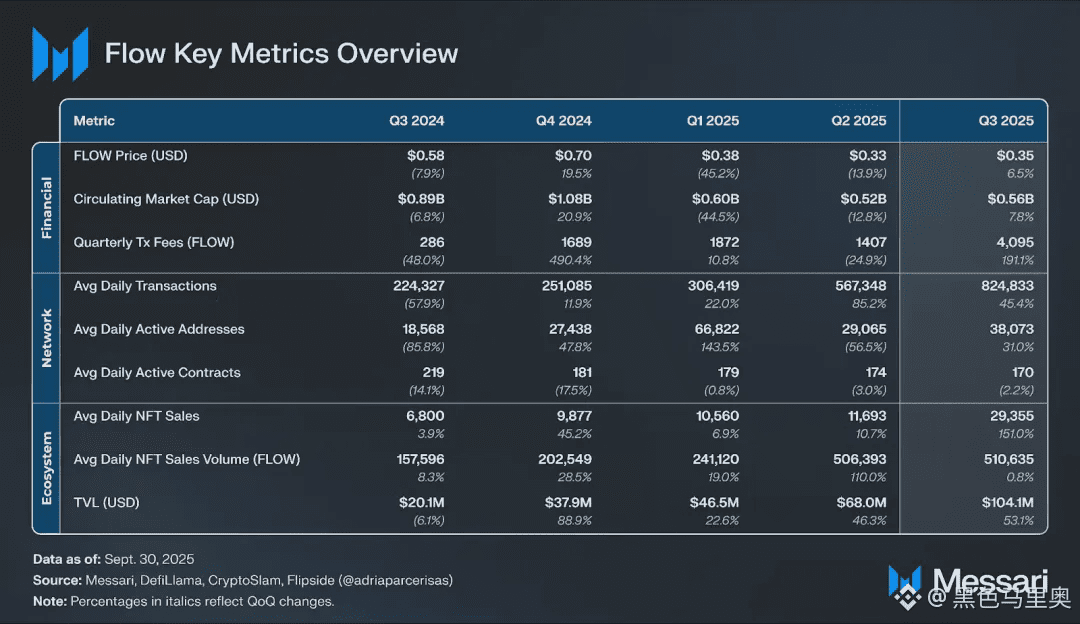Select the '286' tx fees value
The height and width of the screenshot is (624, 1080).
pyautogui.click(x=432, y=242)
